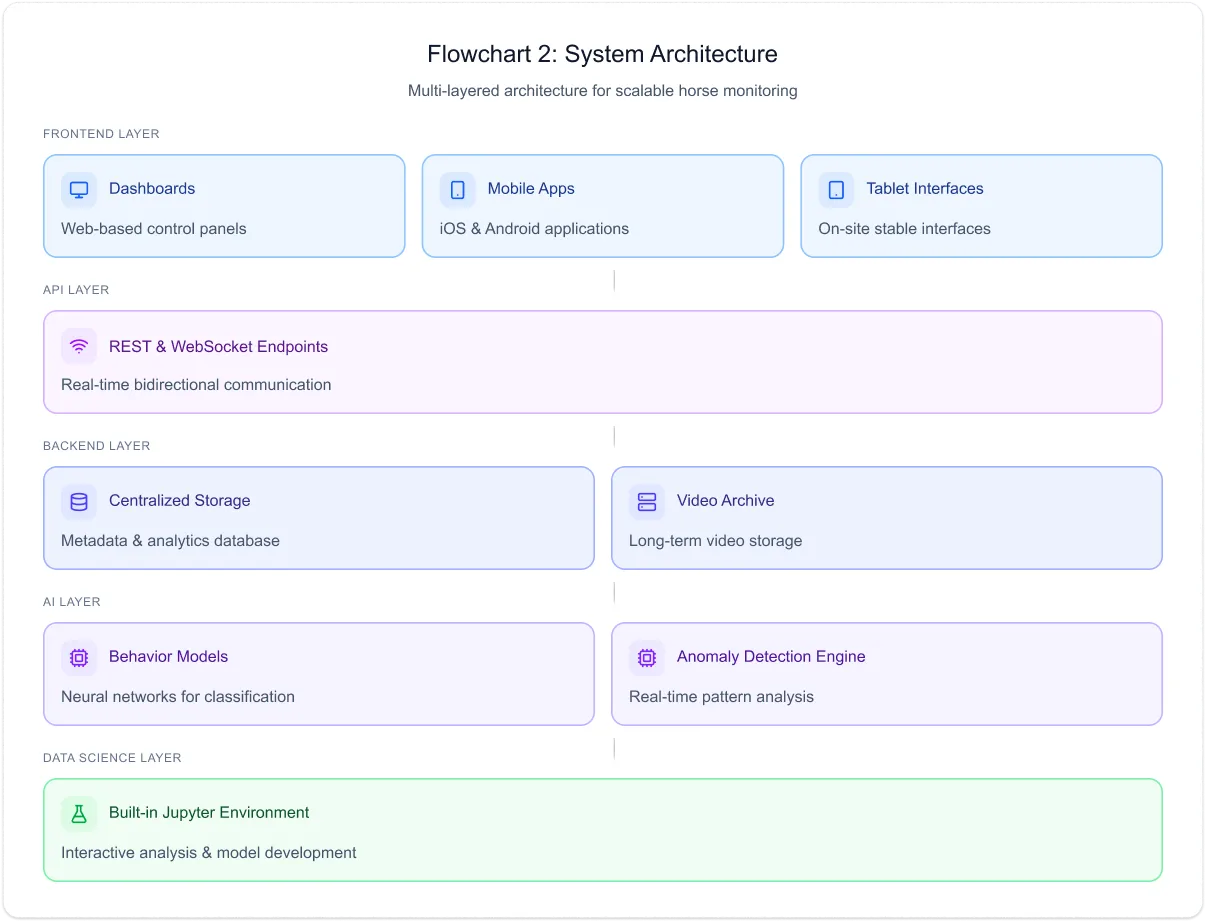Viewport: 1206px width, 922px height.
Task: Click the Flowchart 2 title text
Action: (x=602, y=53)
